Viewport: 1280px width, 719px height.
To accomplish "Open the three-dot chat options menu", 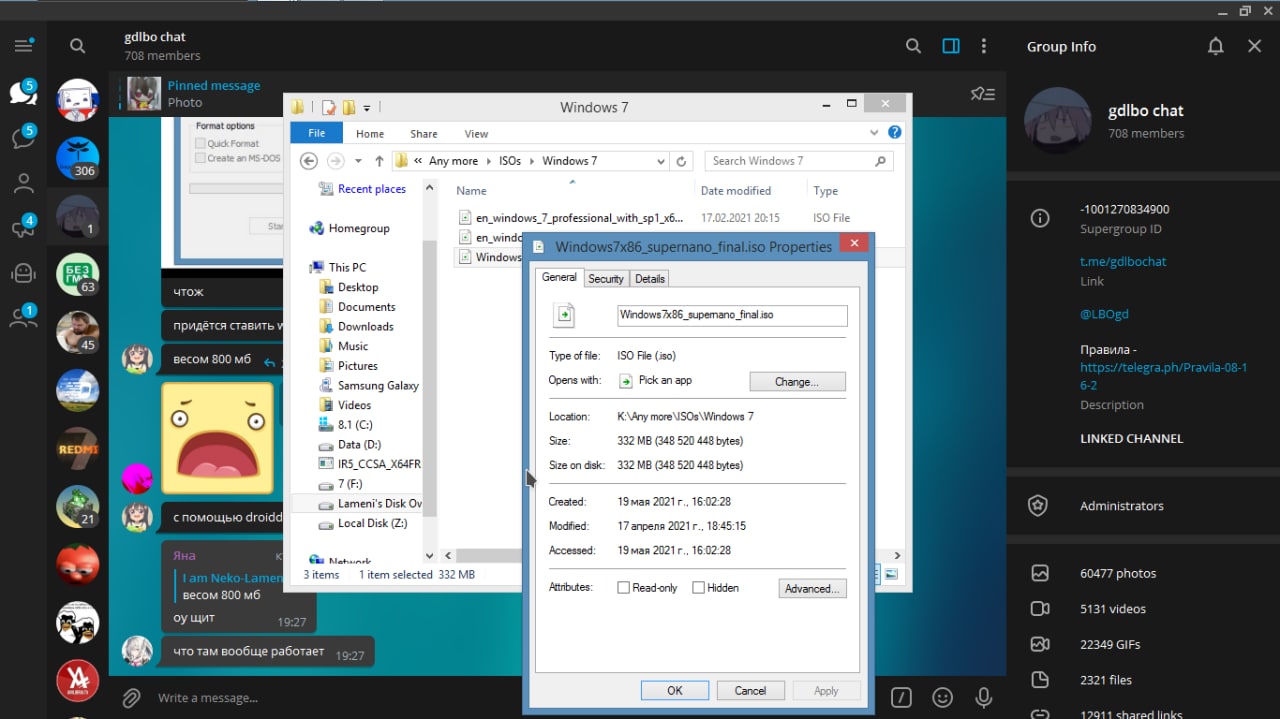I will [984, 46].
